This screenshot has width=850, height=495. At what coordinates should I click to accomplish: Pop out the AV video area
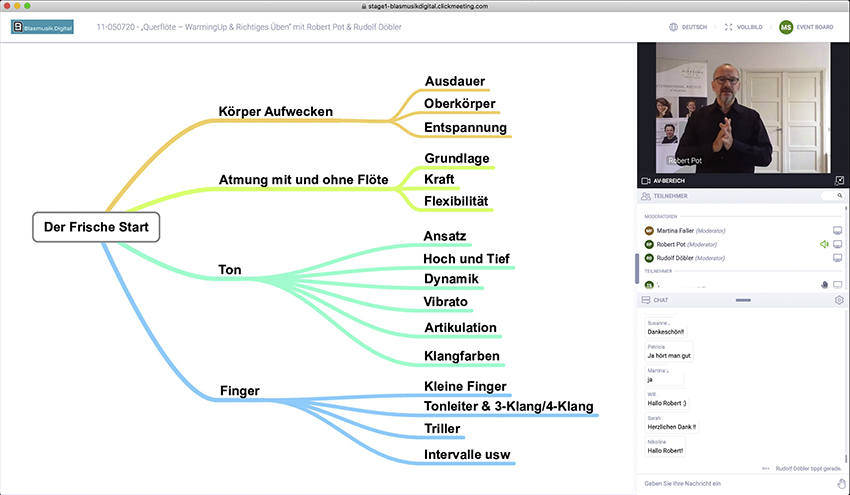coord(838,181)
